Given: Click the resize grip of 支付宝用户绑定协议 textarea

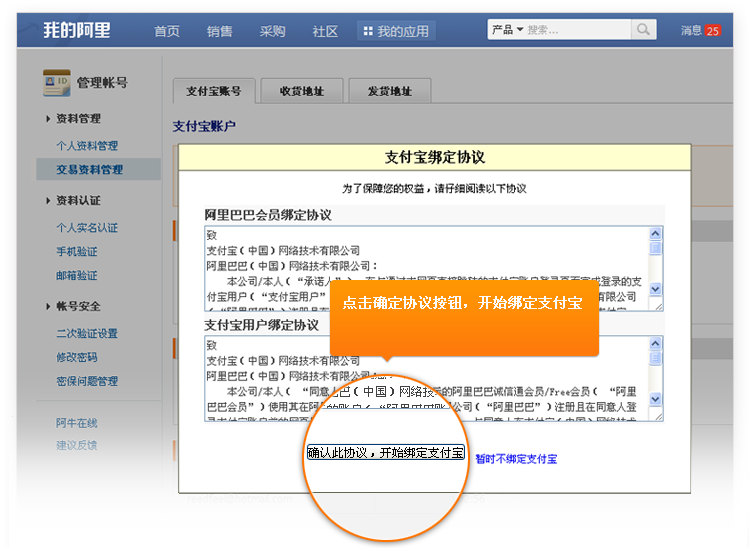Looking at the screenshot, I should [658, 416].
